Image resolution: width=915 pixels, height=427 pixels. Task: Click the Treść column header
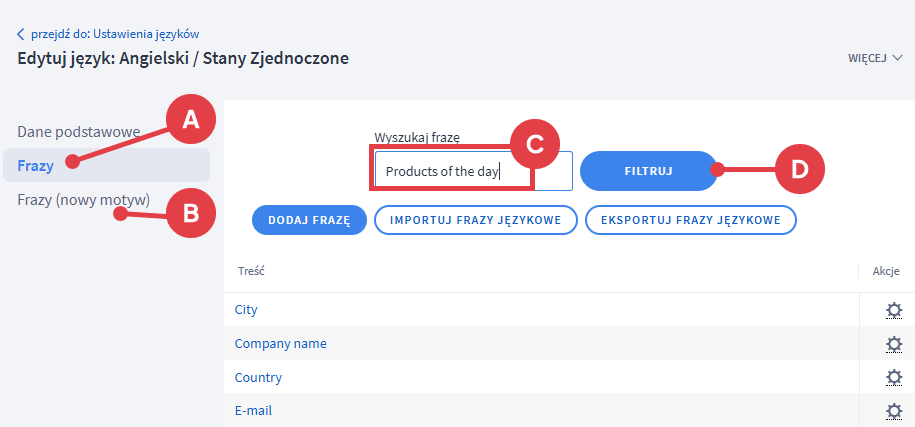[251, 271]
